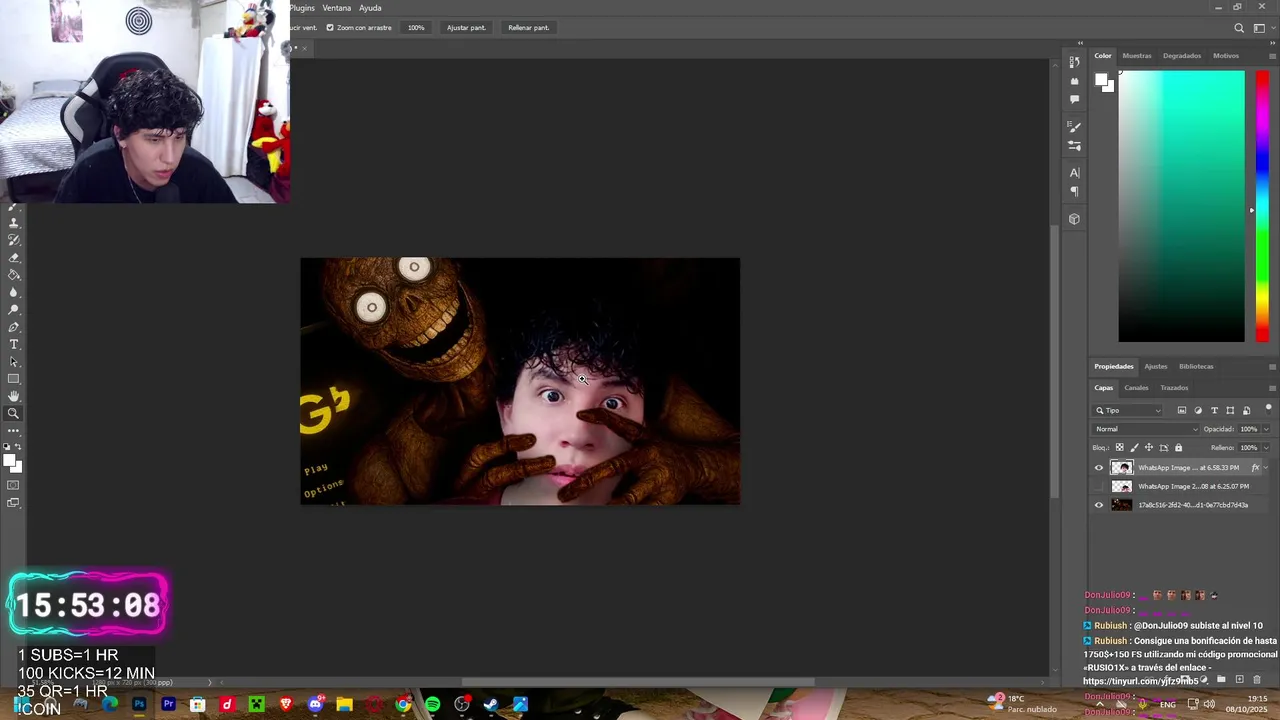
Task: Switch to the Muestras tab
Action: [x=1137, y=56]
